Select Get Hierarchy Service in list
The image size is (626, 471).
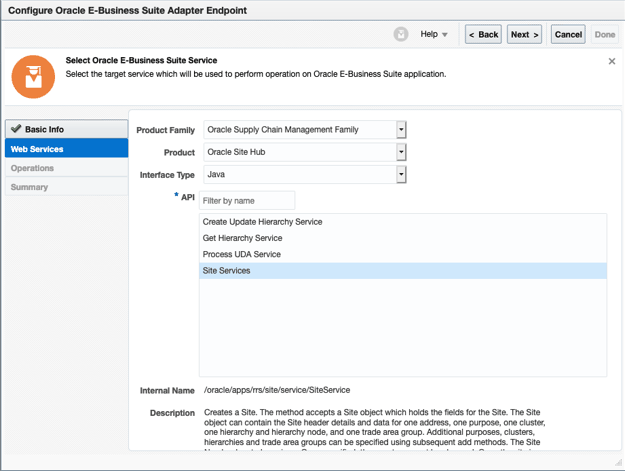[242, 238]
